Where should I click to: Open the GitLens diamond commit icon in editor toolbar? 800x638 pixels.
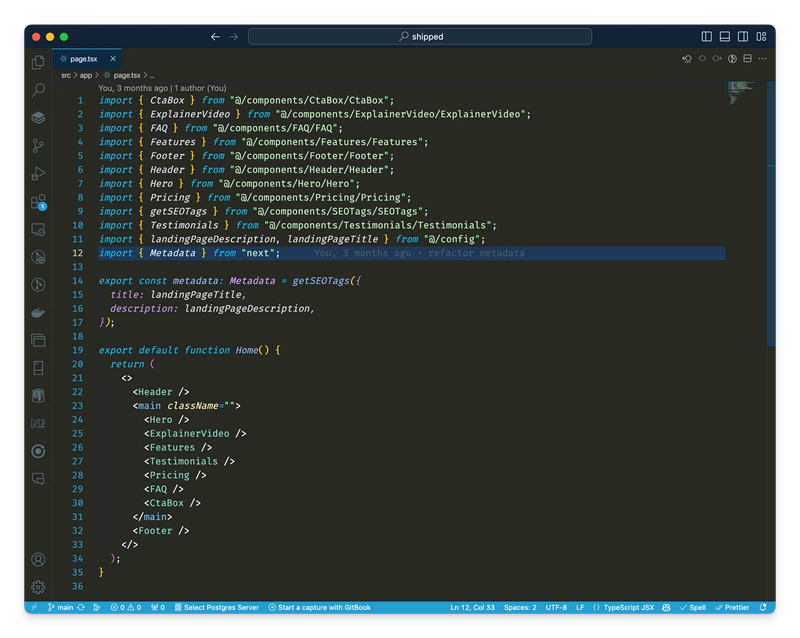pyautogui.click(x=702, y=59)
